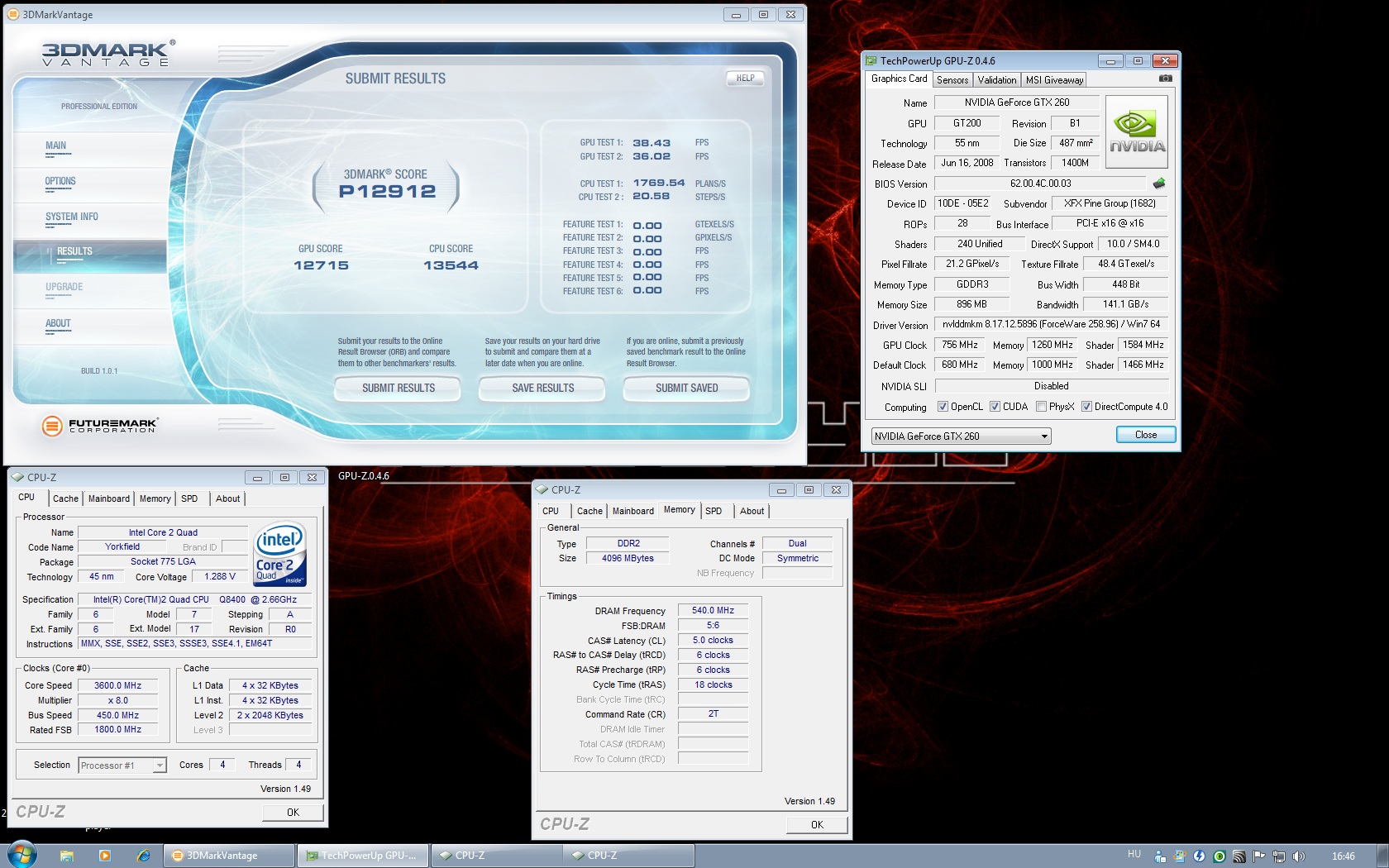This screenshot has width=1389, height=868.
Task: Open Action Center flag in system tray
Action: click(1258, 856)
